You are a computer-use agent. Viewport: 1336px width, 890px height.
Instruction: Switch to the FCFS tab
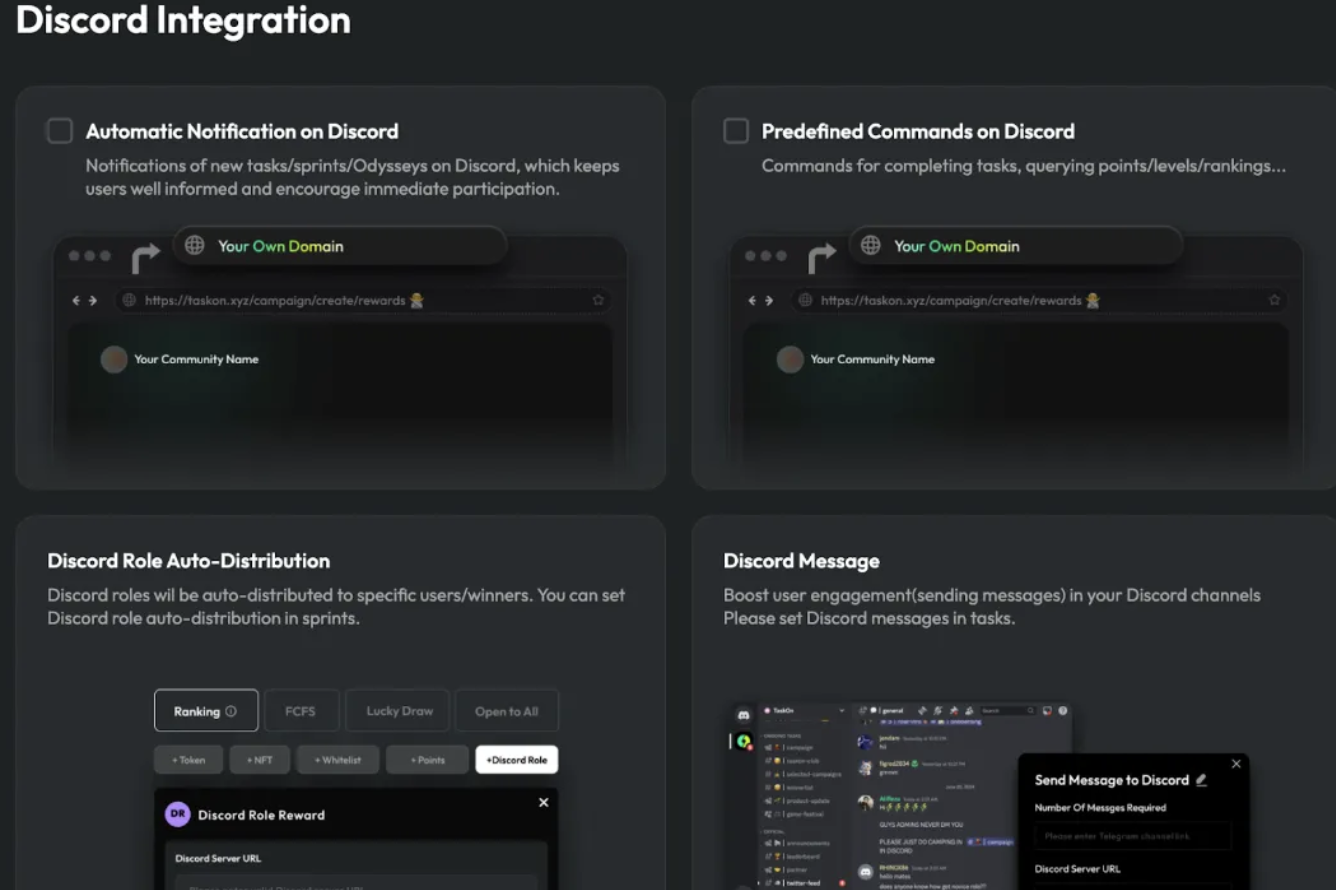click(x=300, y=711)
